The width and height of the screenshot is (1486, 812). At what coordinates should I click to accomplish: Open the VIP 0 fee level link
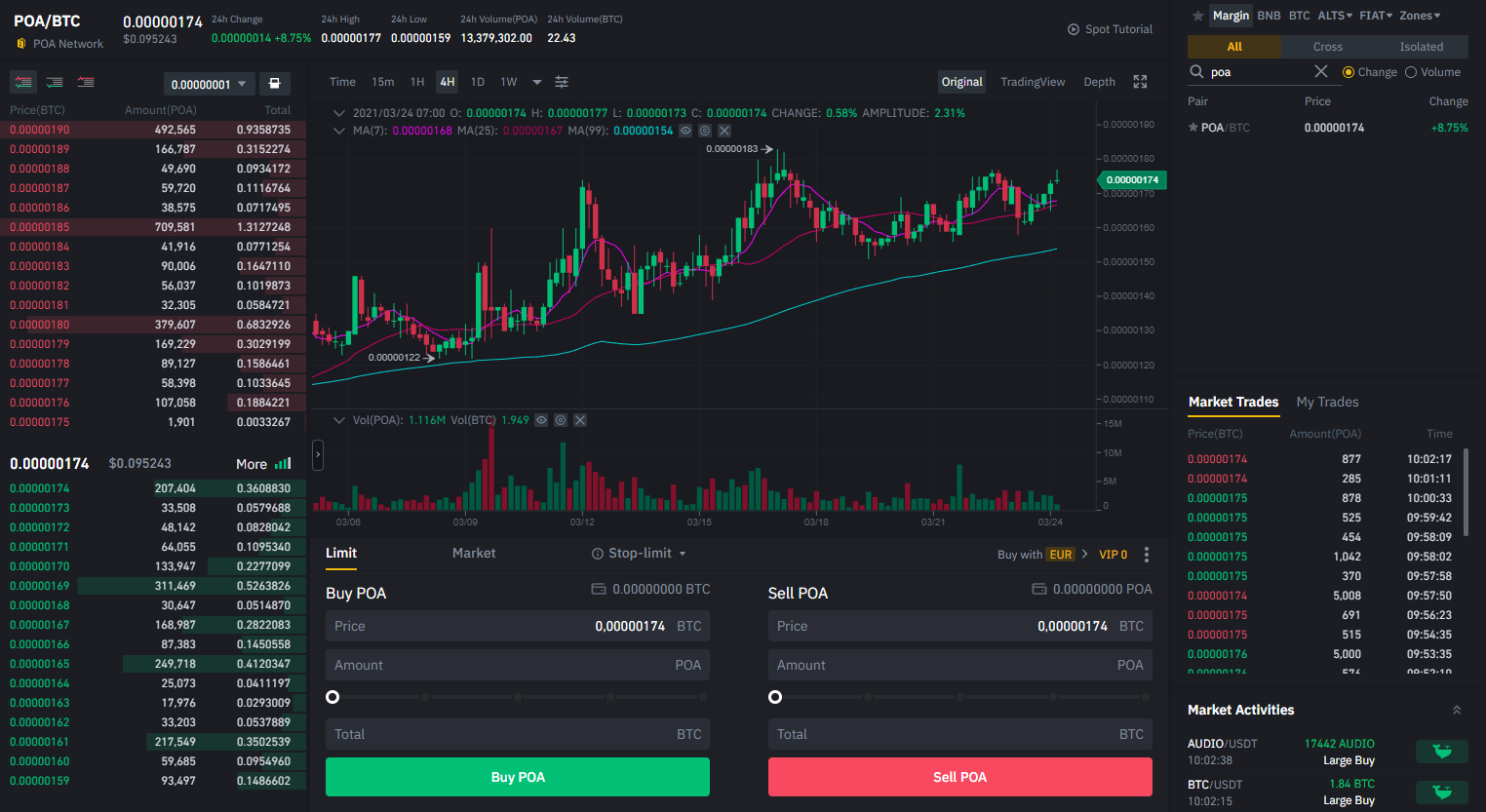(1113, 555)
